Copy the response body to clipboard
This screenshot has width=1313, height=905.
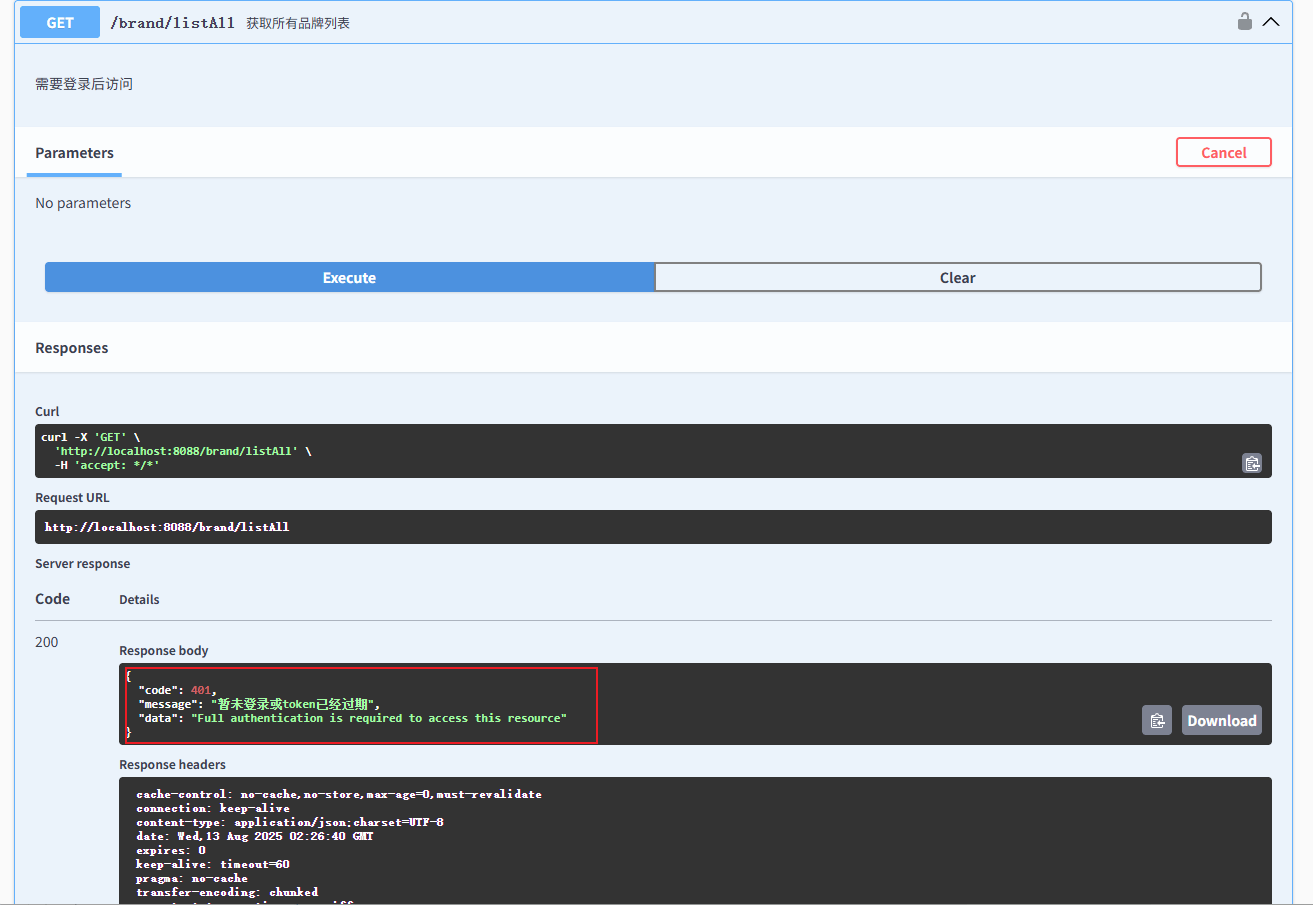1157,720
